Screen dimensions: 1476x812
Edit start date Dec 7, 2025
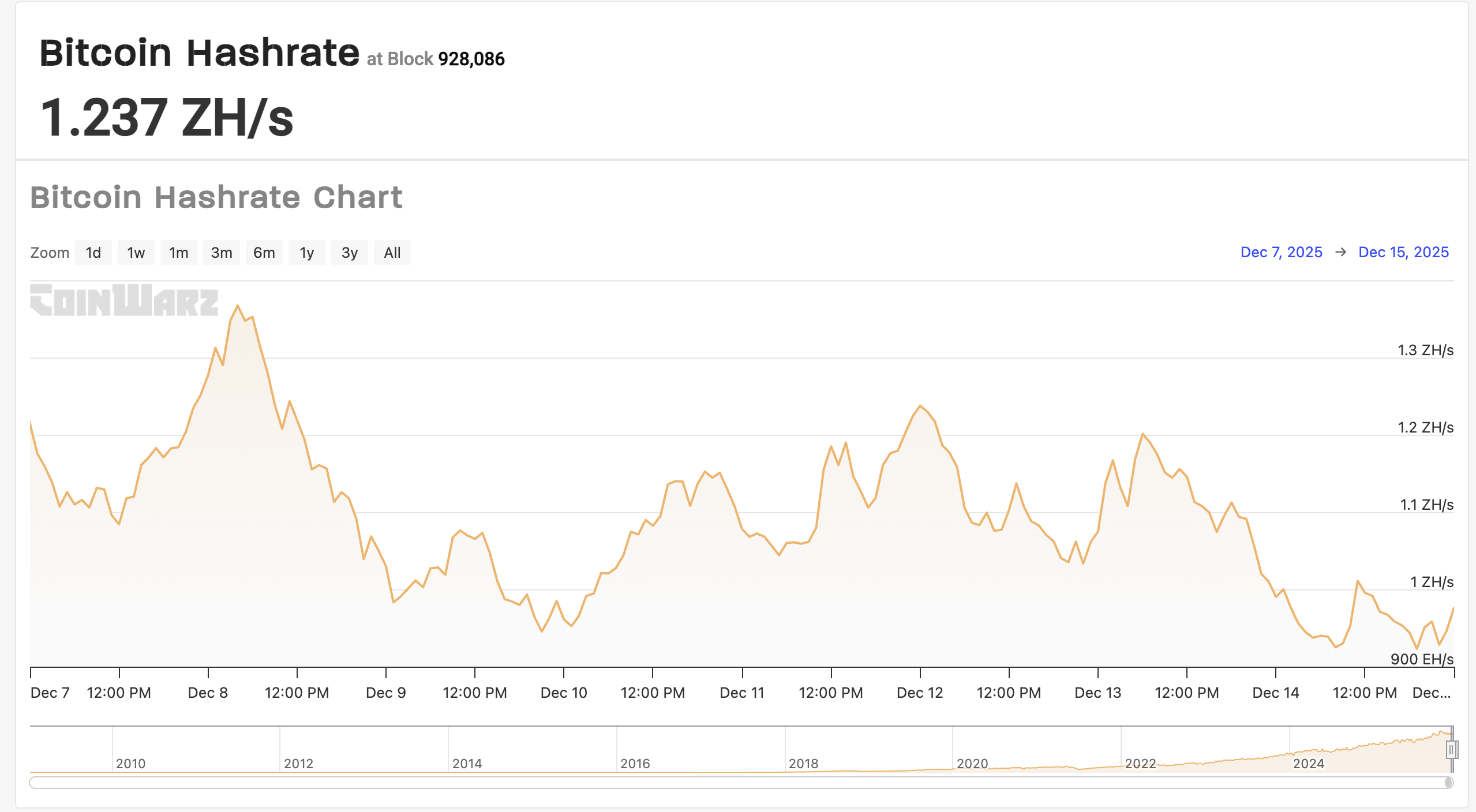(x=1281, y=252)
